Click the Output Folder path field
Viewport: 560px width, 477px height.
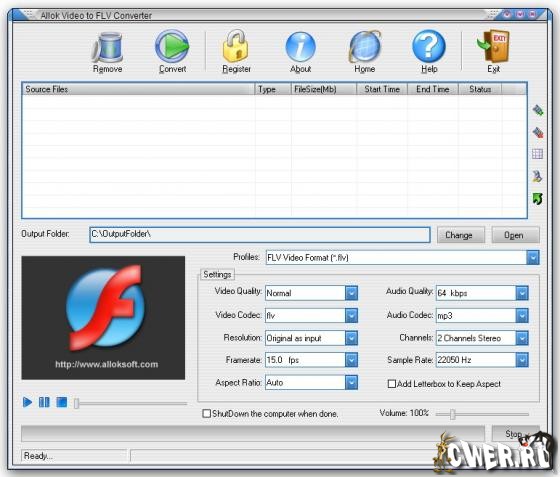pyautogui.click(x=260, y=235)
